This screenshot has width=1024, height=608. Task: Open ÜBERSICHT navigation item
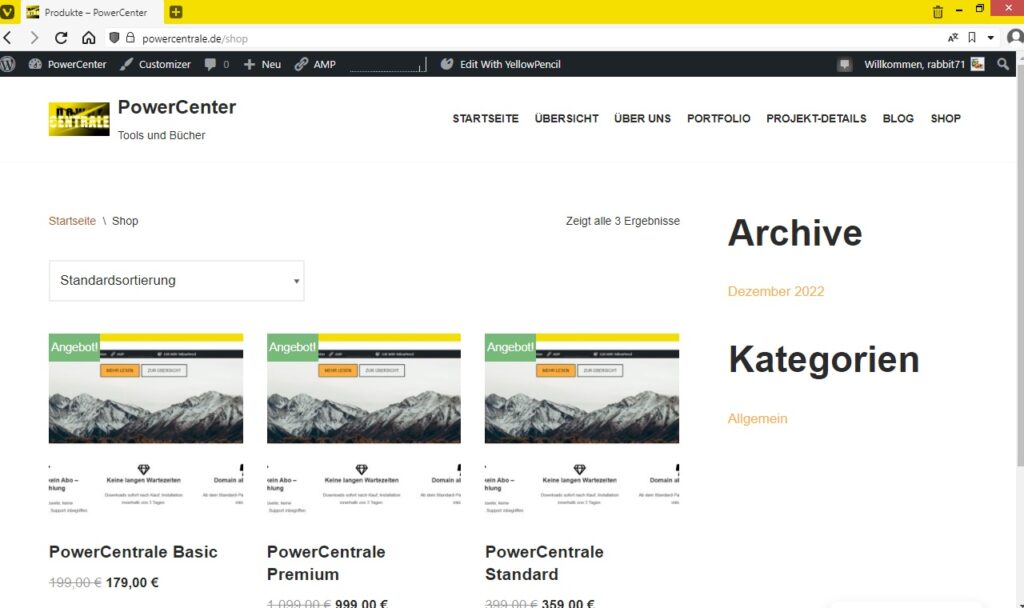566,118
